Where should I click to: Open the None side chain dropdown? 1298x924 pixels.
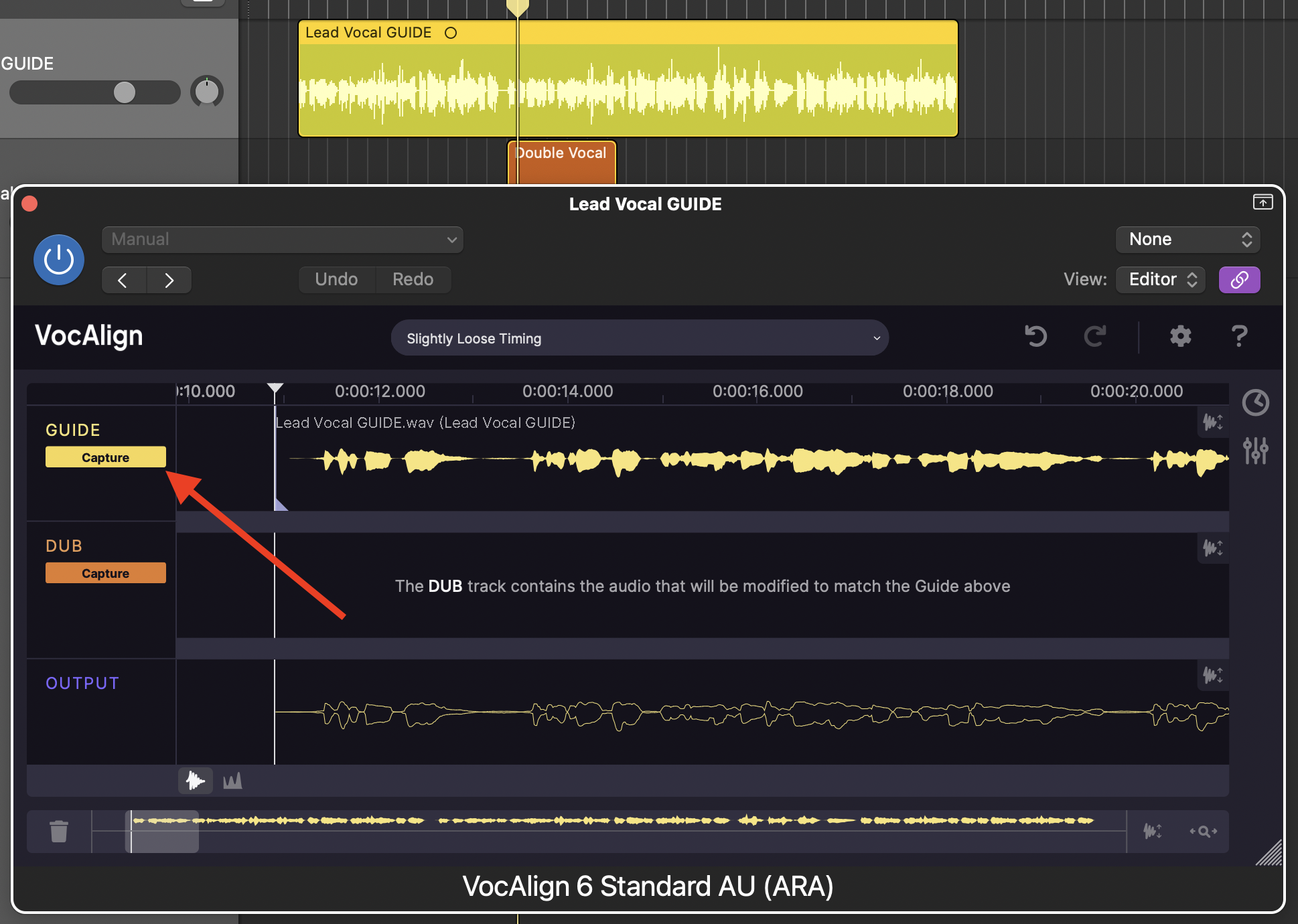click(1187, 240)
